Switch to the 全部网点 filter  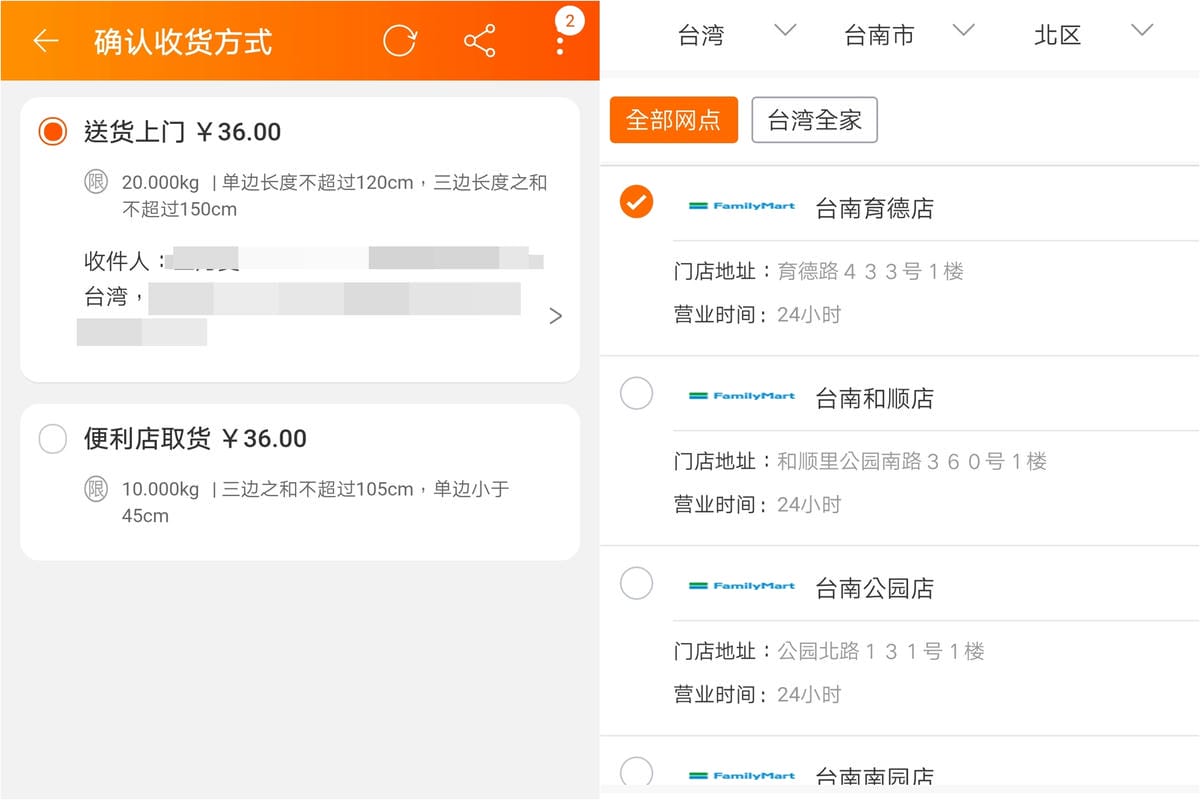point(673,119)
